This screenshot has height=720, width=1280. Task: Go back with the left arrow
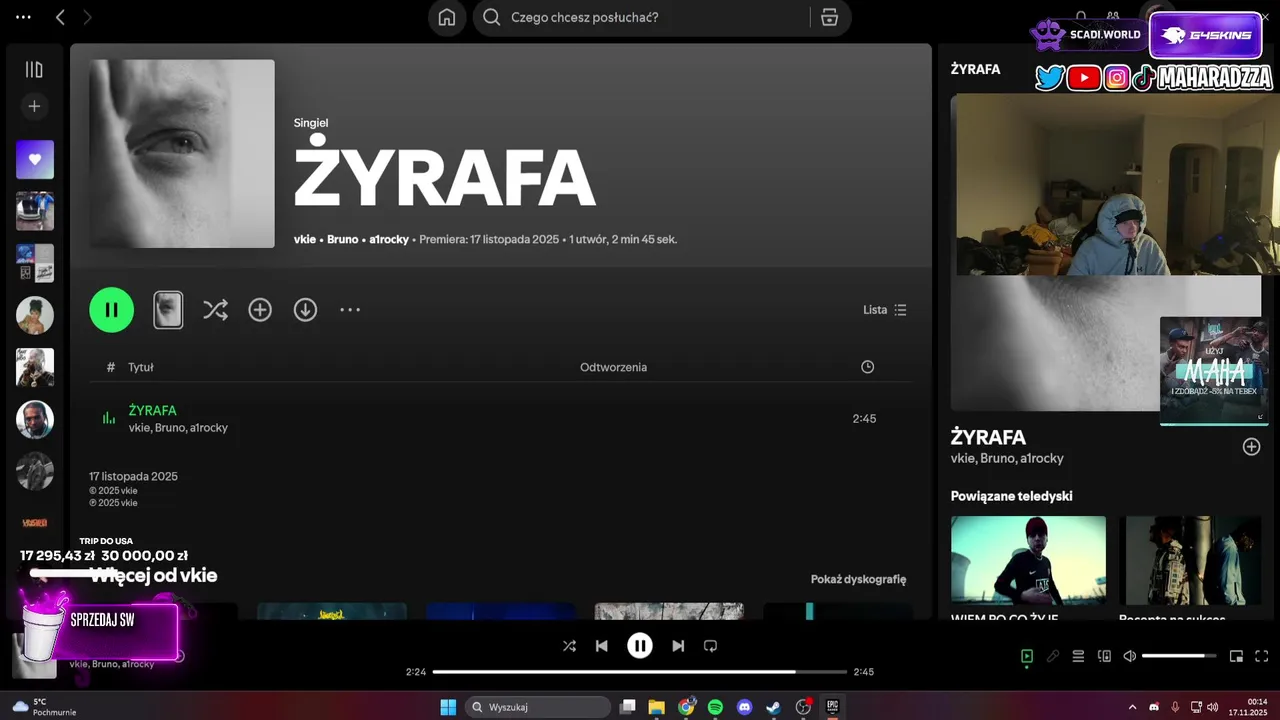pyautogui.click(x=60, y=17)
